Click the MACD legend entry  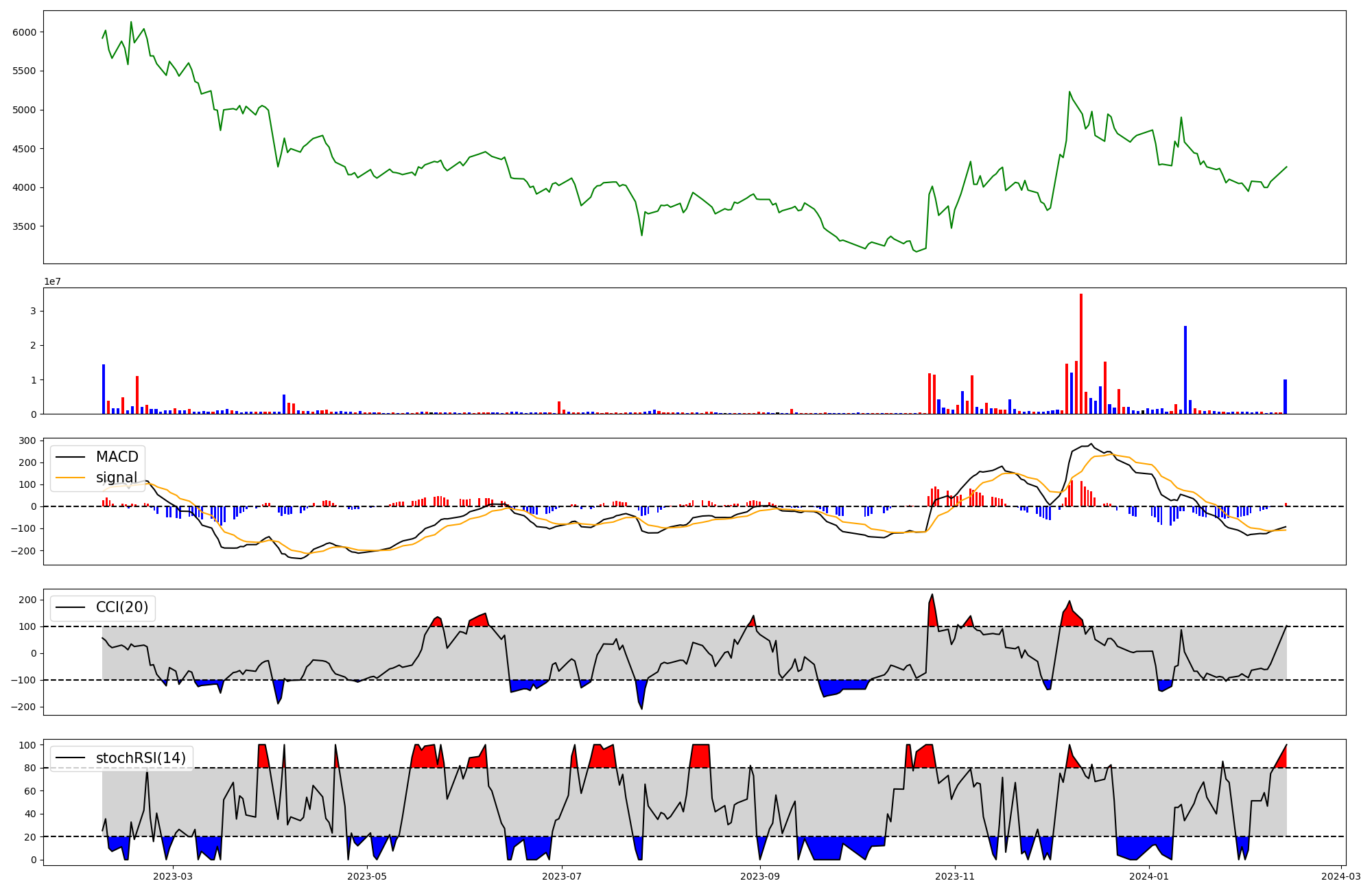tap(117, 457)
